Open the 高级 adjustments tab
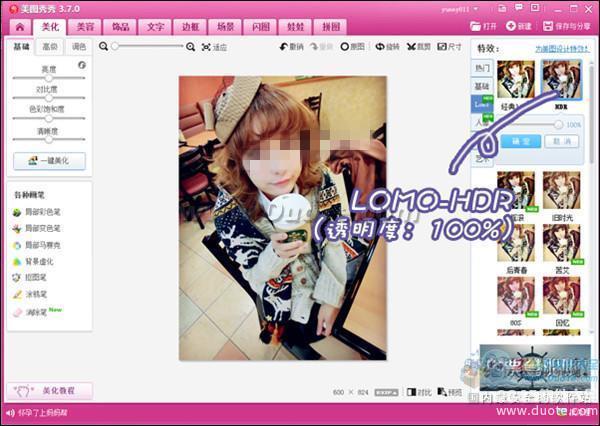This screenshot has width=600, height=426. tap(49, 46)
